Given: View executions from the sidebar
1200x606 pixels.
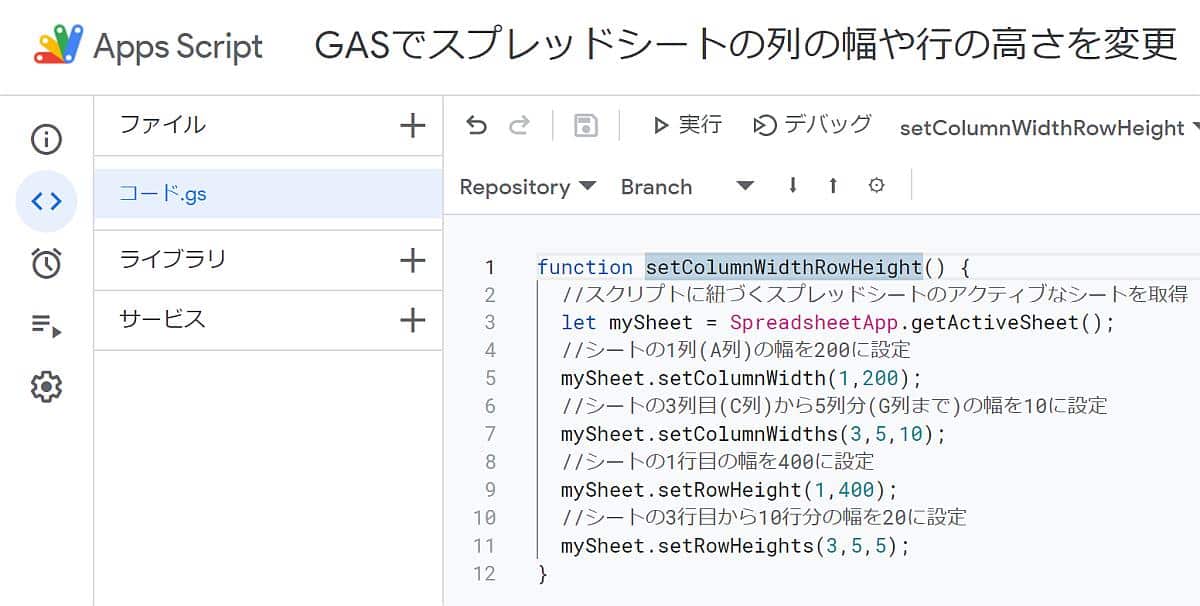Looking at the screenshot, I should 47,325.
